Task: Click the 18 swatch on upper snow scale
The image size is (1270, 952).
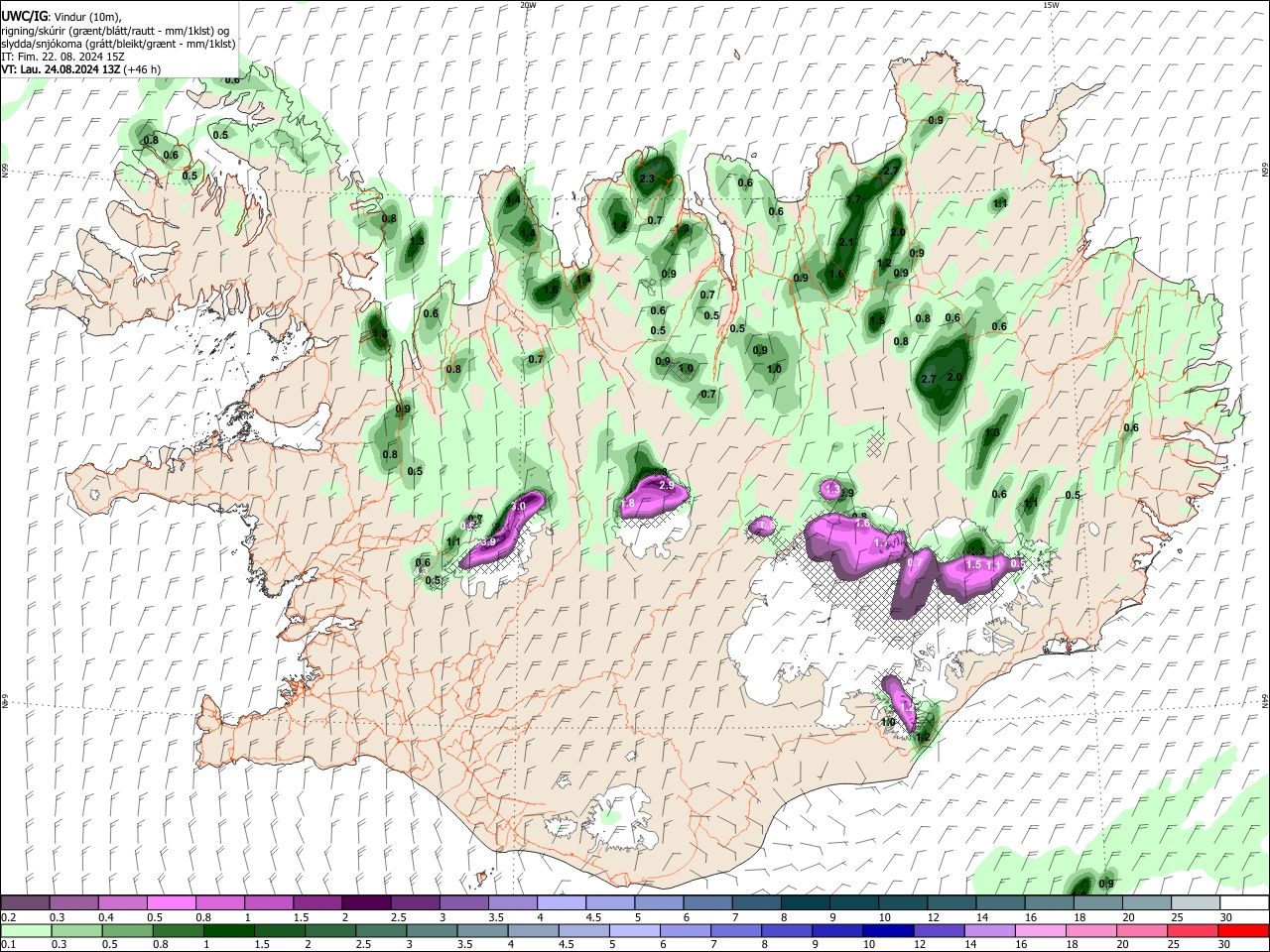Action: pyautogui.click(x=1096, y=903)
